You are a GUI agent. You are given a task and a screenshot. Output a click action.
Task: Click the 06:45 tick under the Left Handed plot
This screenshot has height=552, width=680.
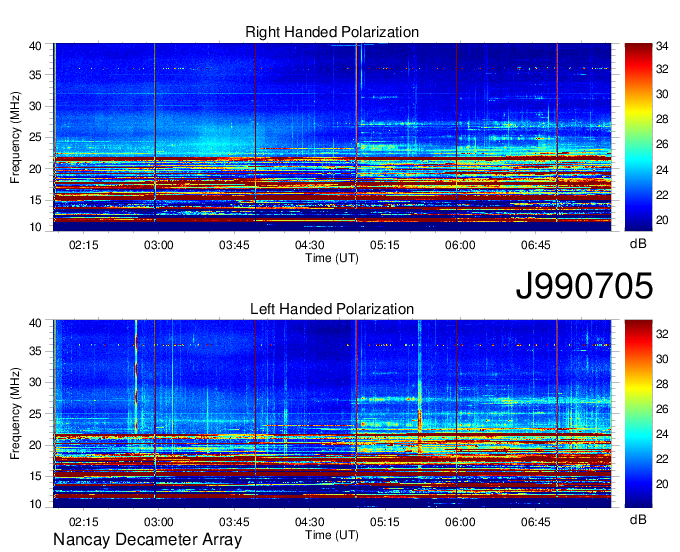[x=536, y=522]
